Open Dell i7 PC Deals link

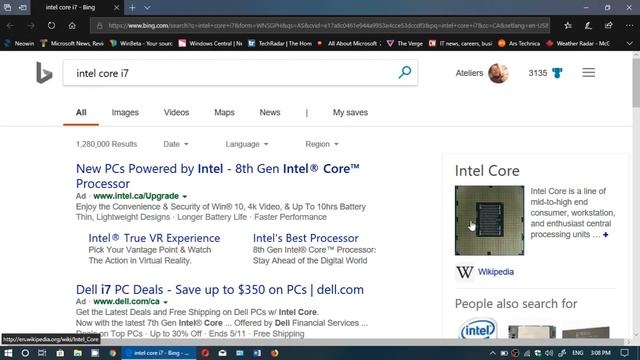pyautogui.click(x=220, y=289)
